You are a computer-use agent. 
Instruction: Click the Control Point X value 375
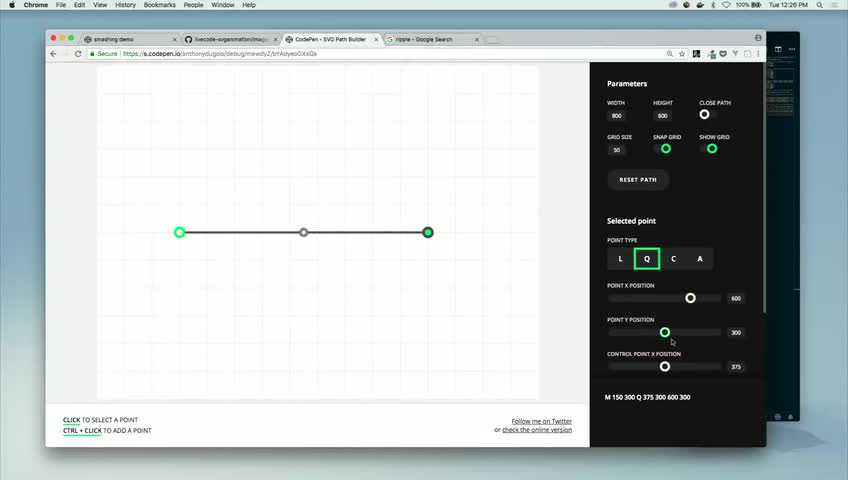736,366
